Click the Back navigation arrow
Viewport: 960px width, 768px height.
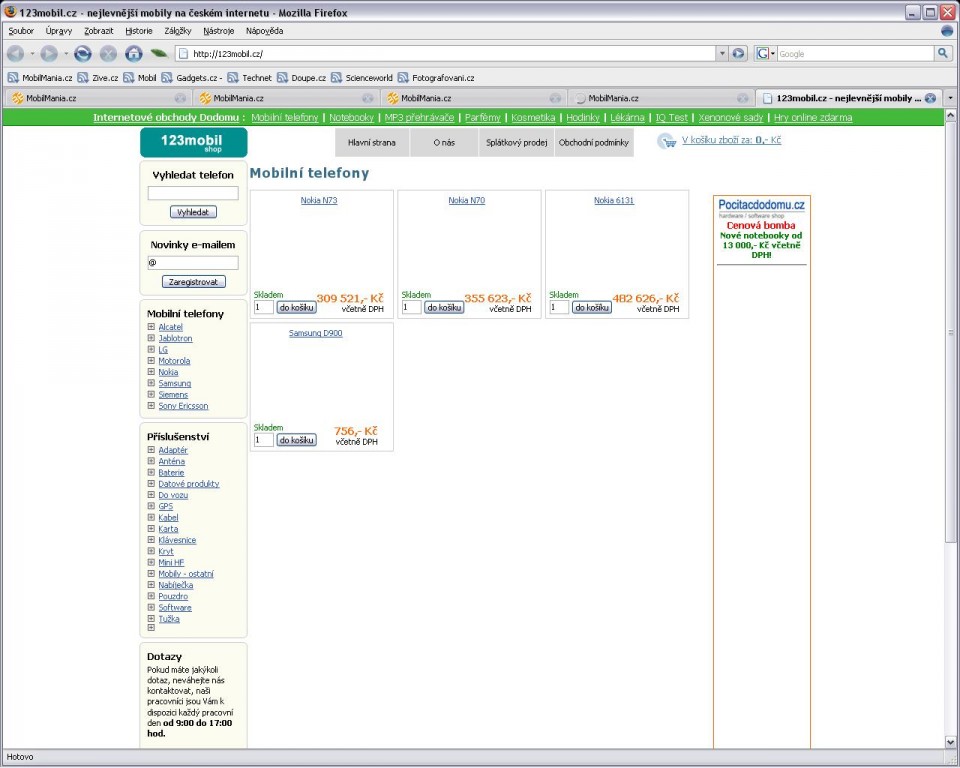pos(15,54)
